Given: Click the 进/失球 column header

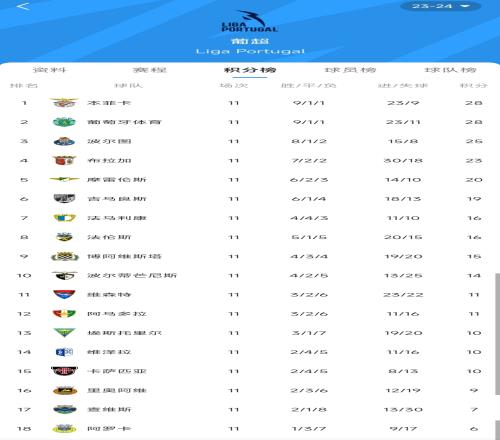Looking at the screenshot, I should [x=403, y=85].
